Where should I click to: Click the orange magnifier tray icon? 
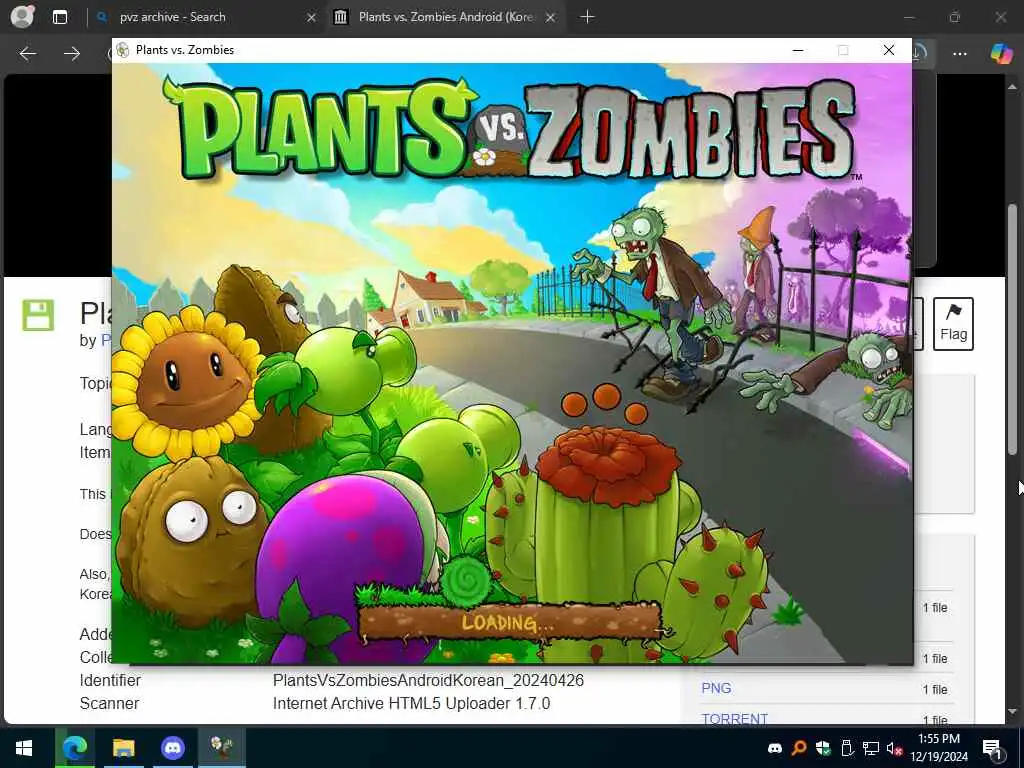[799, 748]
